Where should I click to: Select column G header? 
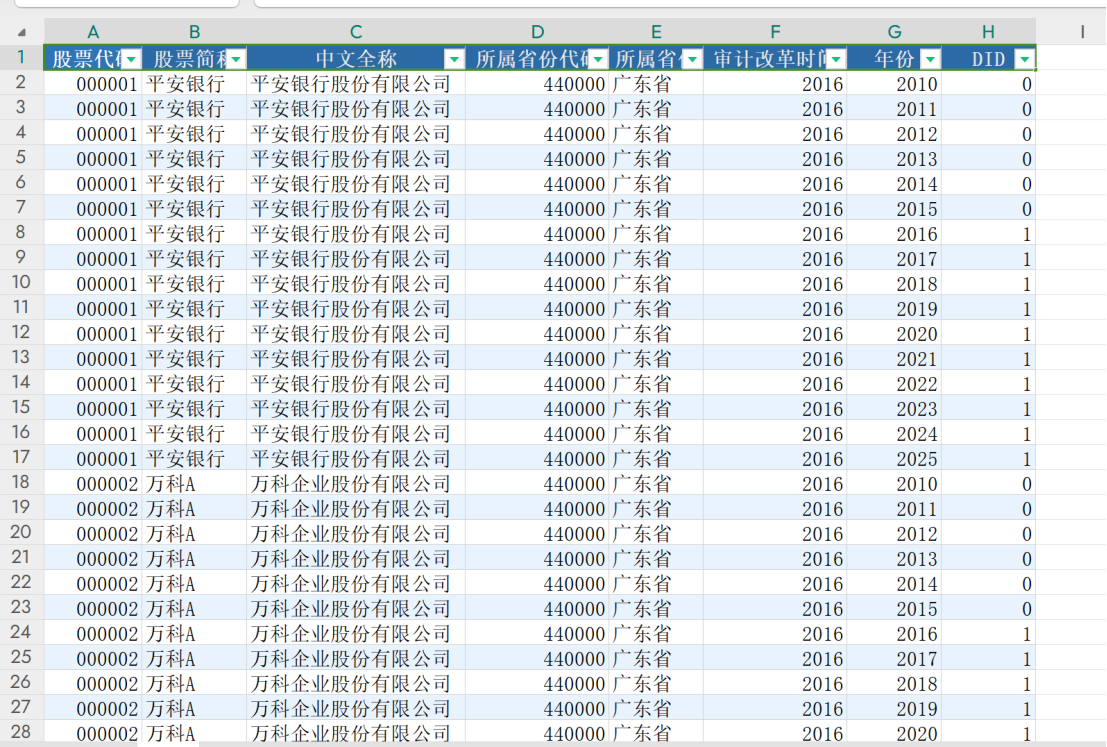894,32
